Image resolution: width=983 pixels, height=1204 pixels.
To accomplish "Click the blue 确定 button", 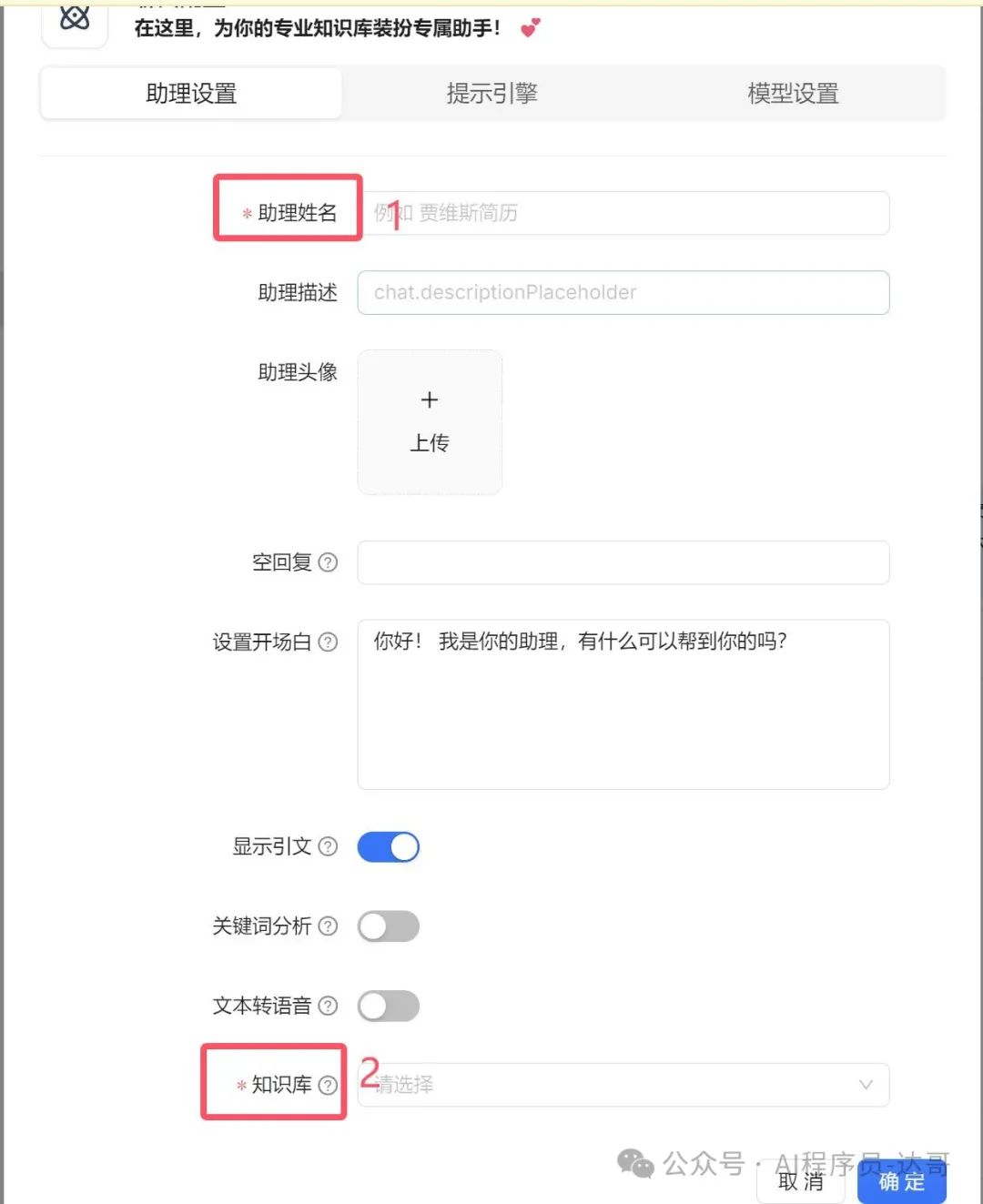I will 902,1181.
